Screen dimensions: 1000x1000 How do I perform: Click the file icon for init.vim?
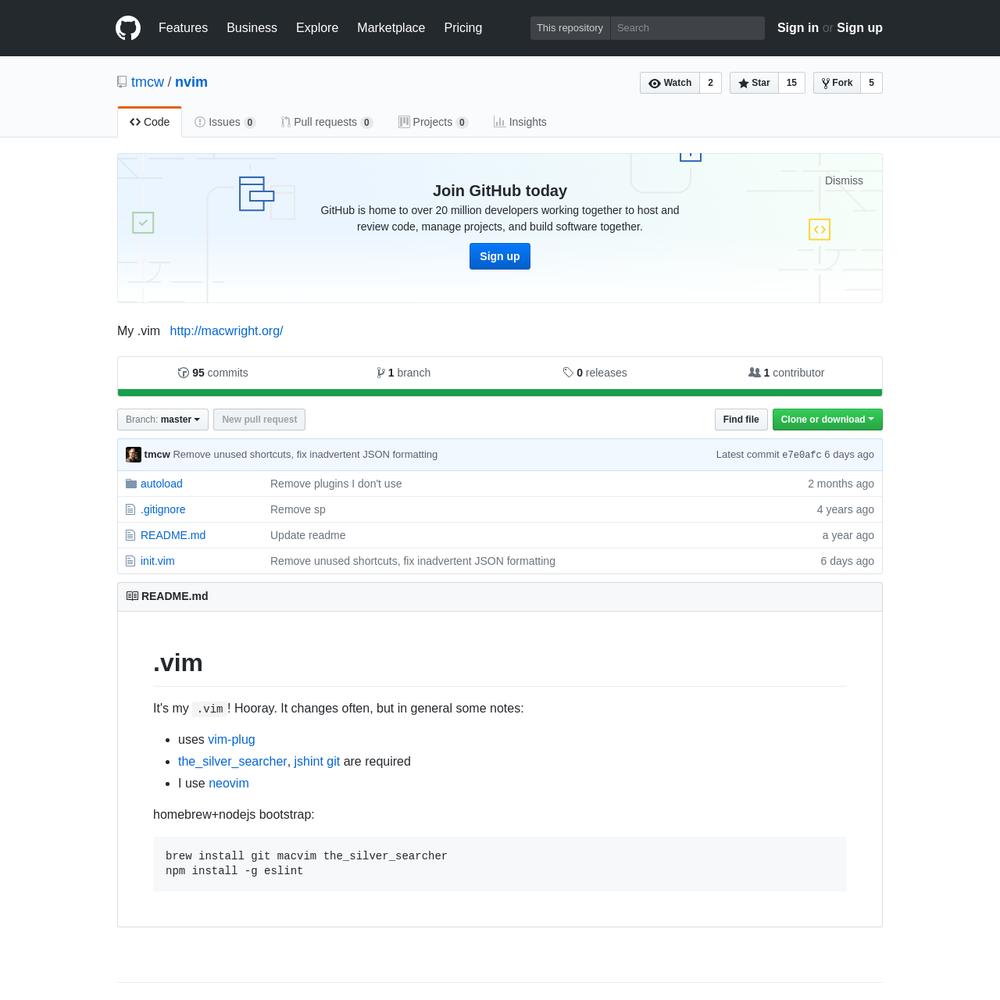pos(130,561)
